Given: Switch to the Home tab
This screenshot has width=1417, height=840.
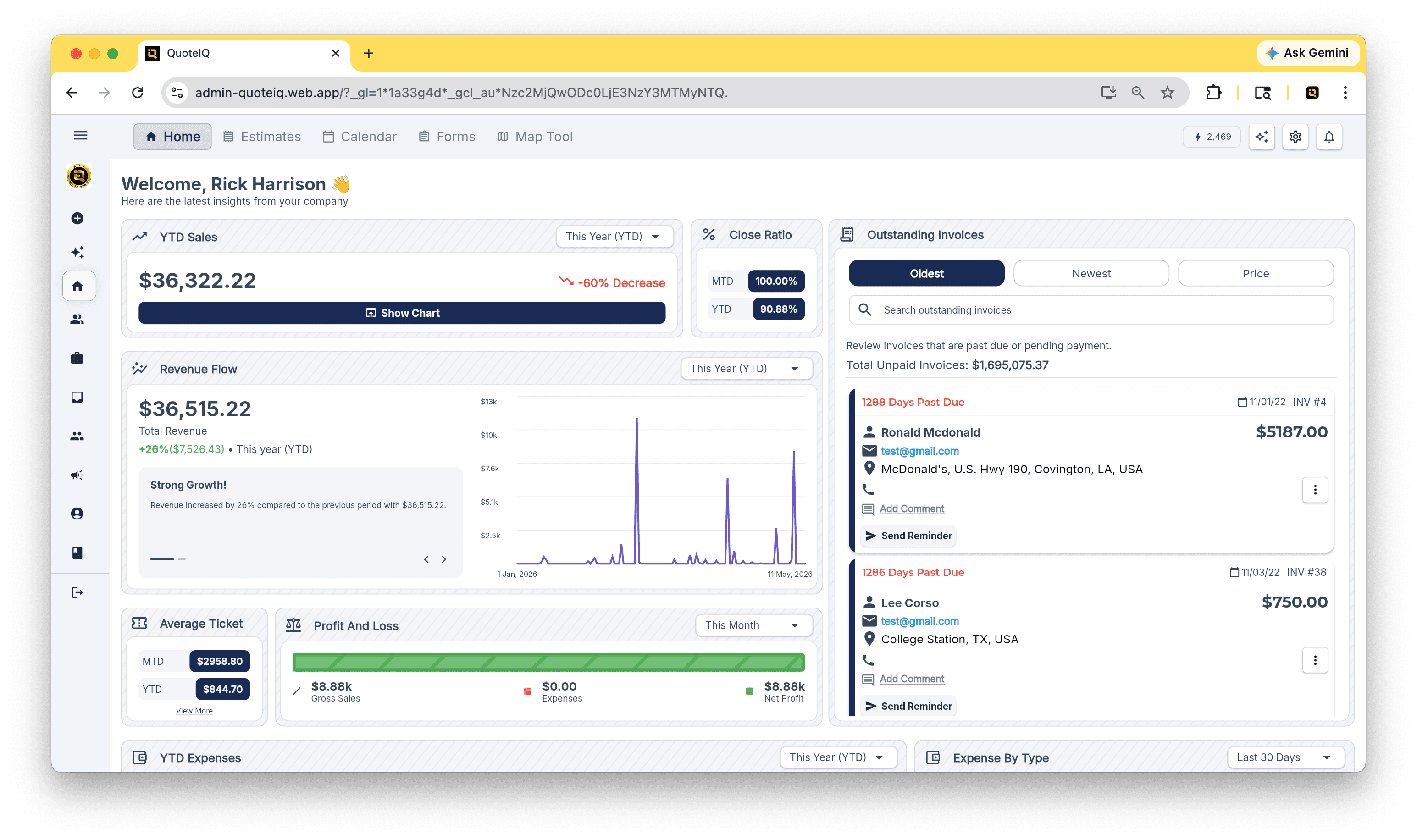Looking at the screenshot, I should pos(173,137).
